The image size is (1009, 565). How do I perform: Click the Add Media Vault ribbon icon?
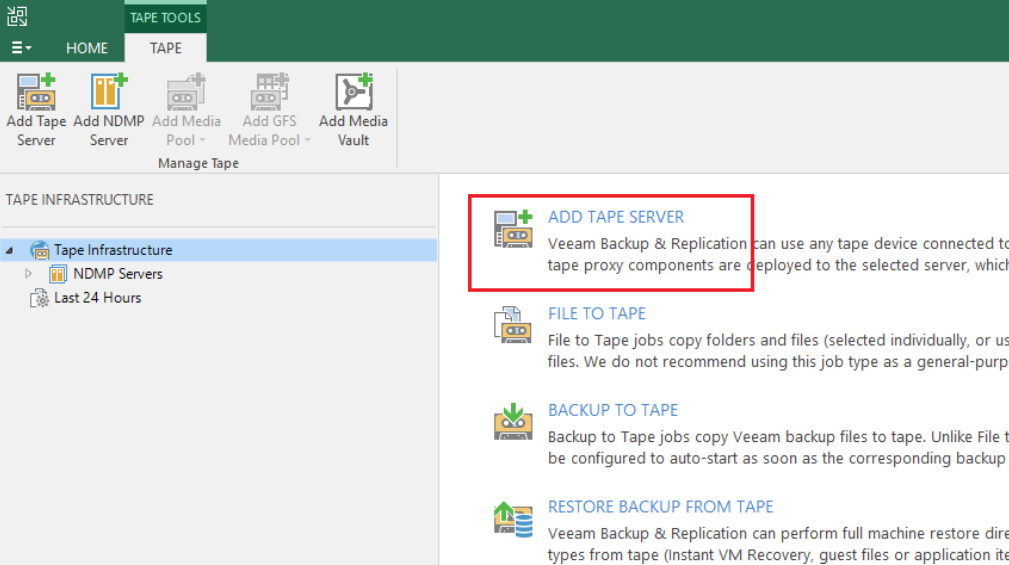pyautogui.click(x=353, y=91)
